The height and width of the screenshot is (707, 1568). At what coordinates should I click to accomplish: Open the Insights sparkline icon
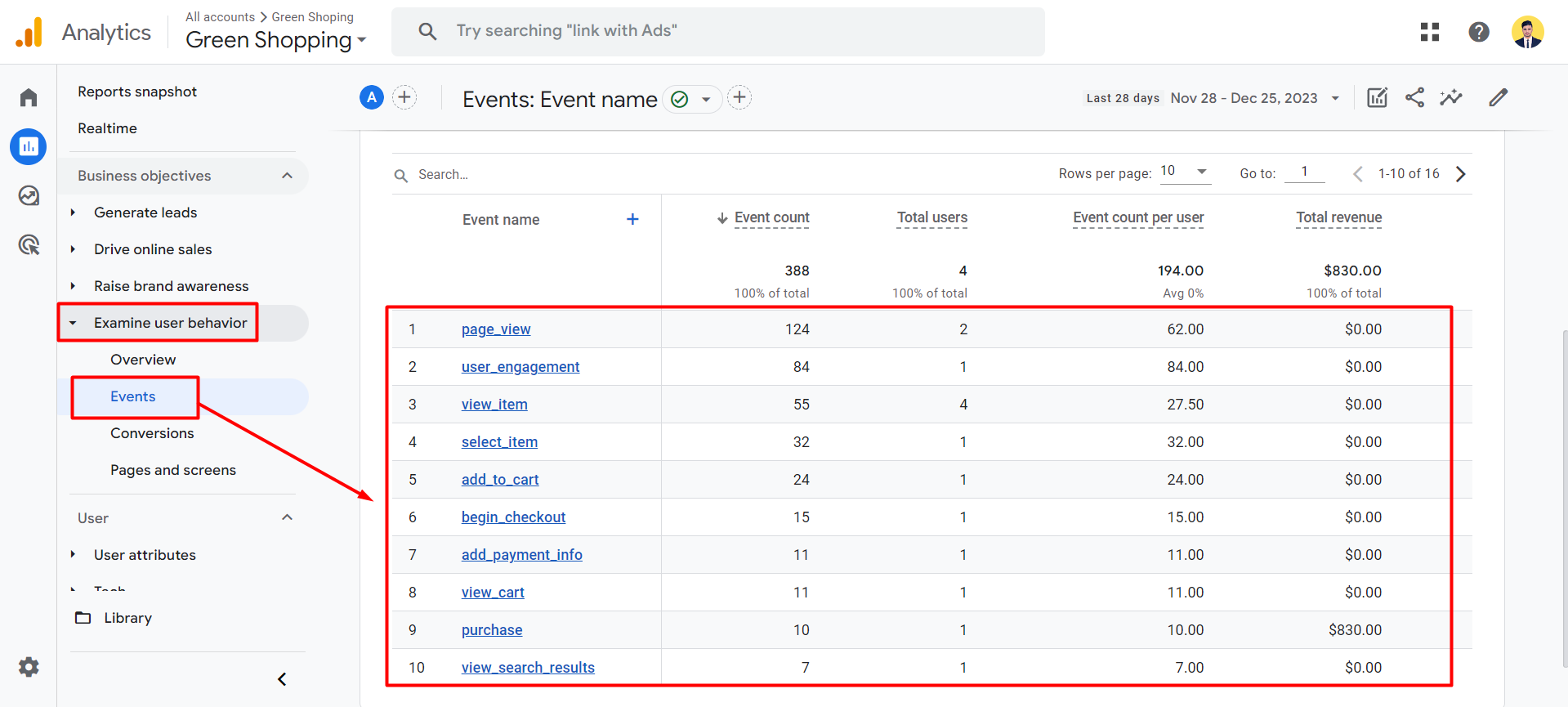[1451, 98]
